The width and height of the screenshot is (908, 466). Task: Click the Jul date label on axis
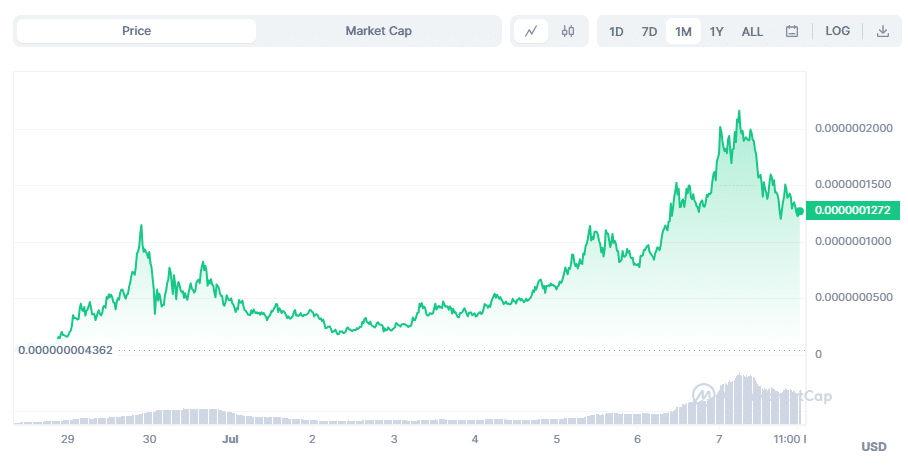230,439
